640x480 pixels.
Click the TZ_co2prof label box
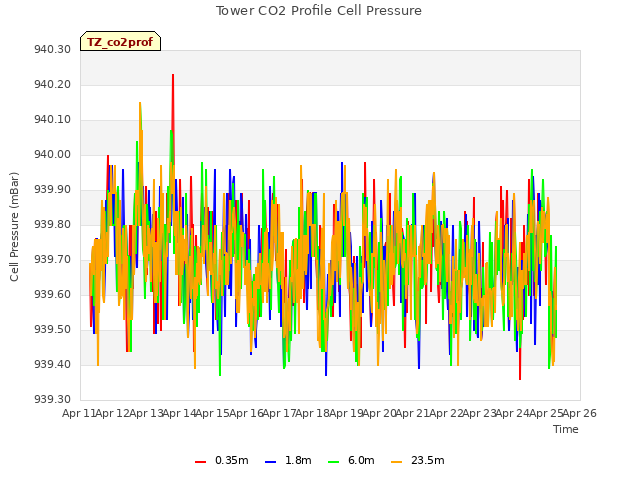click(x=120, y=41)
